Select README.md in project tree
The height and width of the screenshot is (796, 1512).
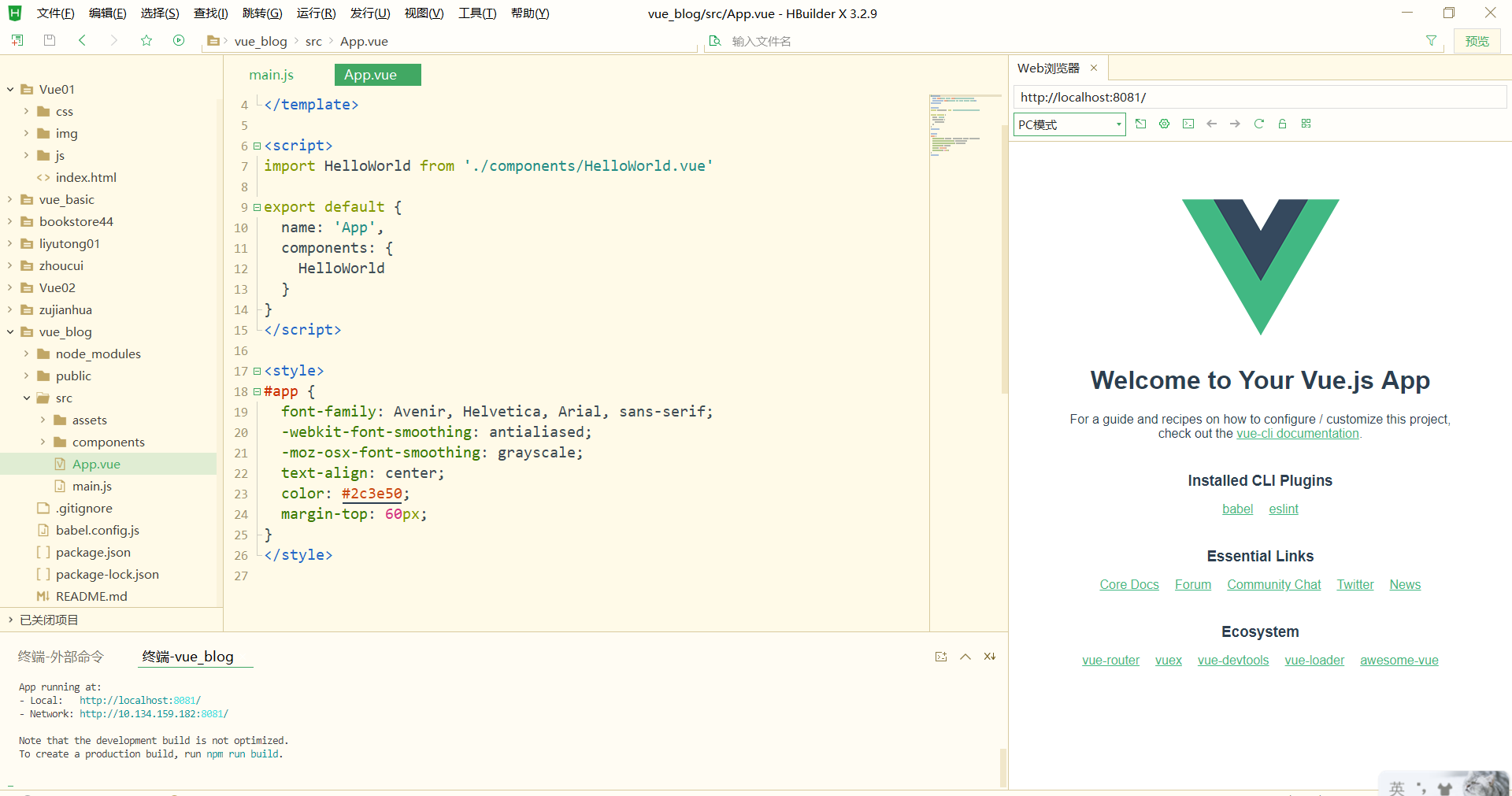pos(91,596)
